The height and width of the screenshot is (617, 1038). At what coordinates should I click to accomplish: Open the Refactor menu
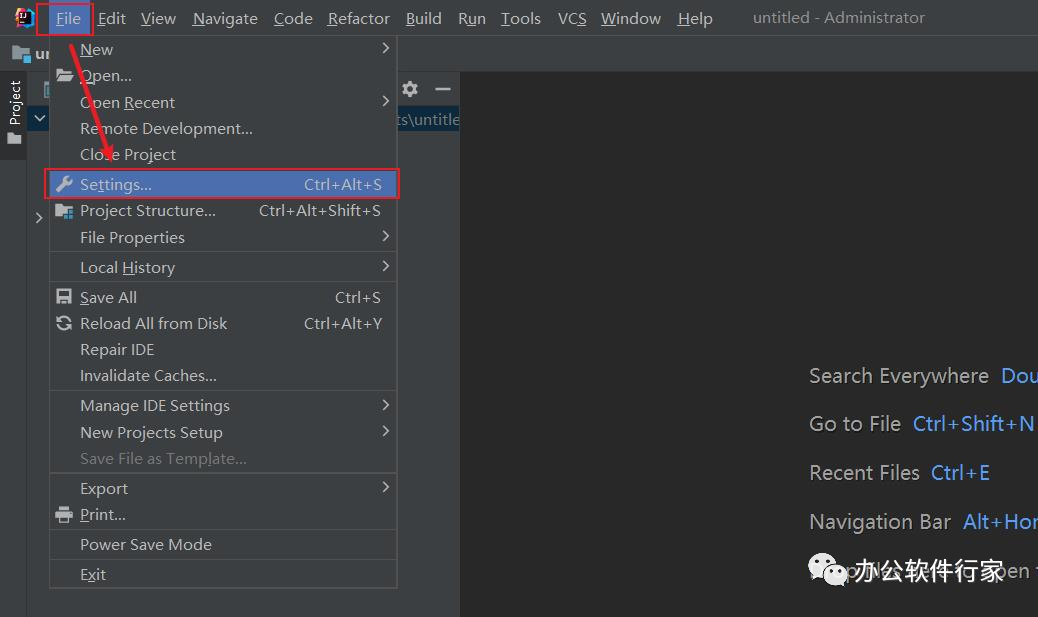358,19
